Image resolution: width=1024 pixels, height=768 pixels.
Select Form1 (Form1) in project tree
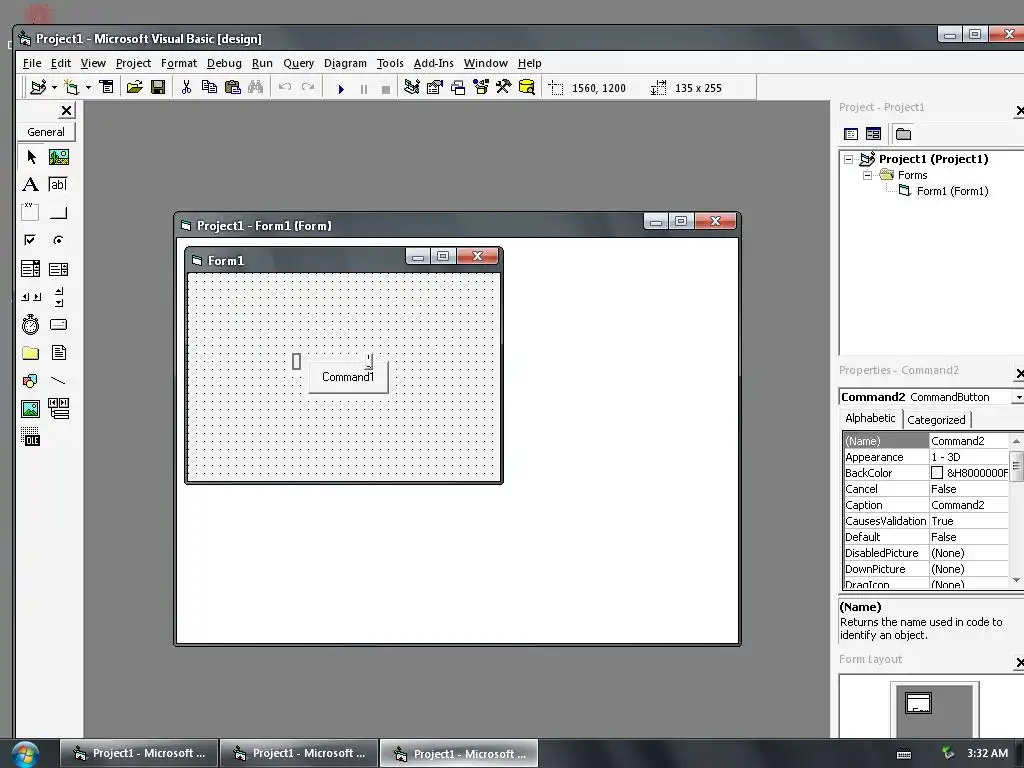click(952, 191)
